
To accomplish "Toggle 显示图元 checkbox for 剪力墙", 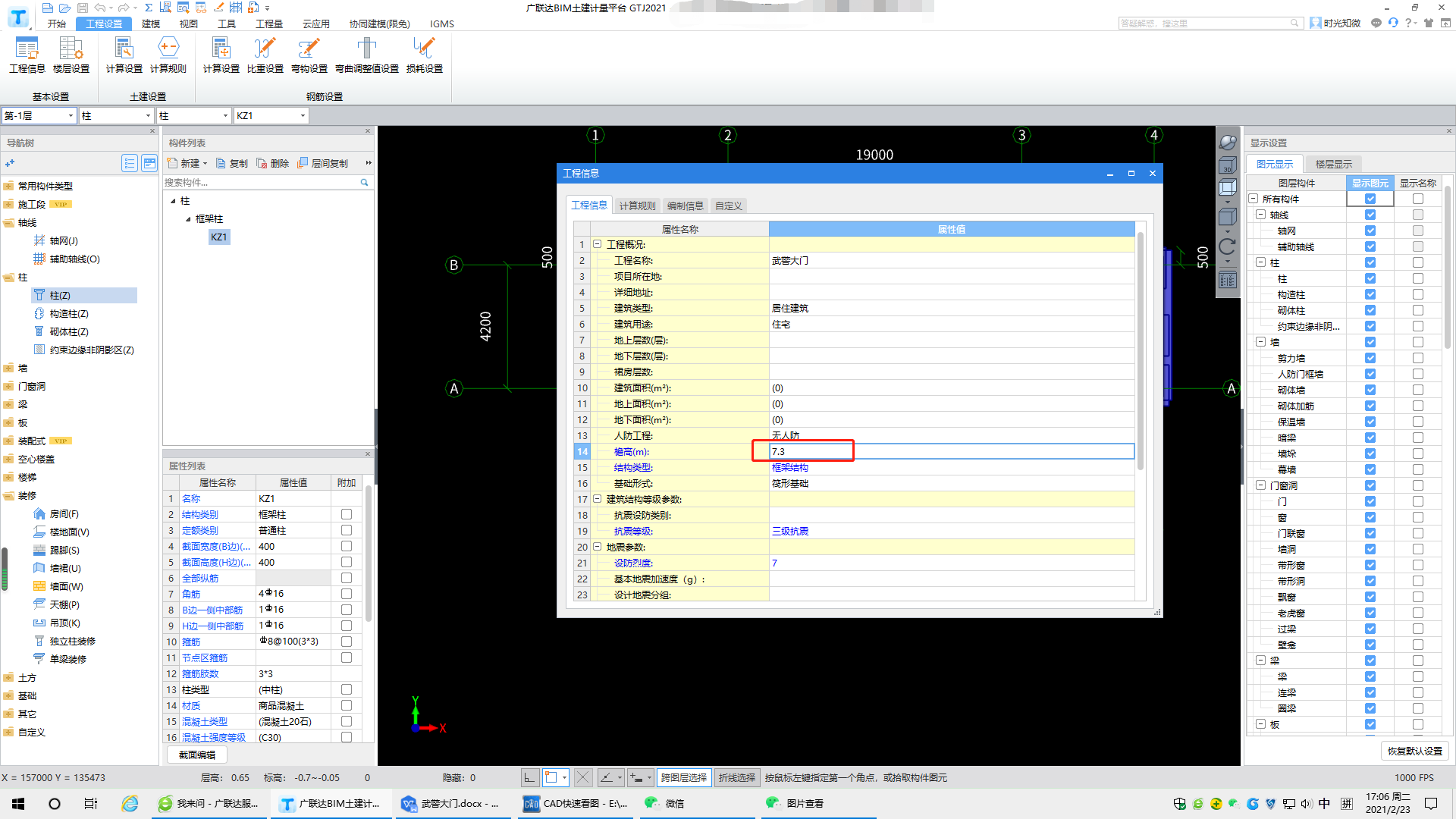I will pos(1370,358).
